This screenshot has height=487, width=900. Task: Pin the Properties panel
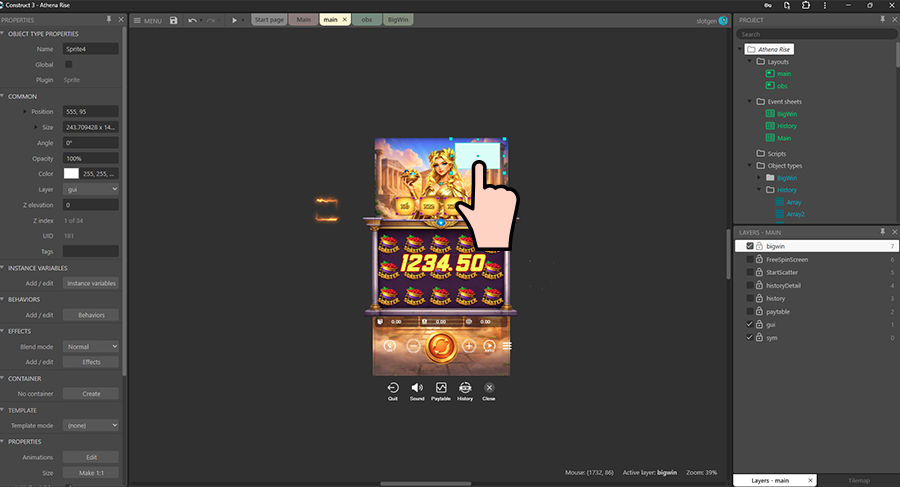pyautogui.click(x=109, y=20)
